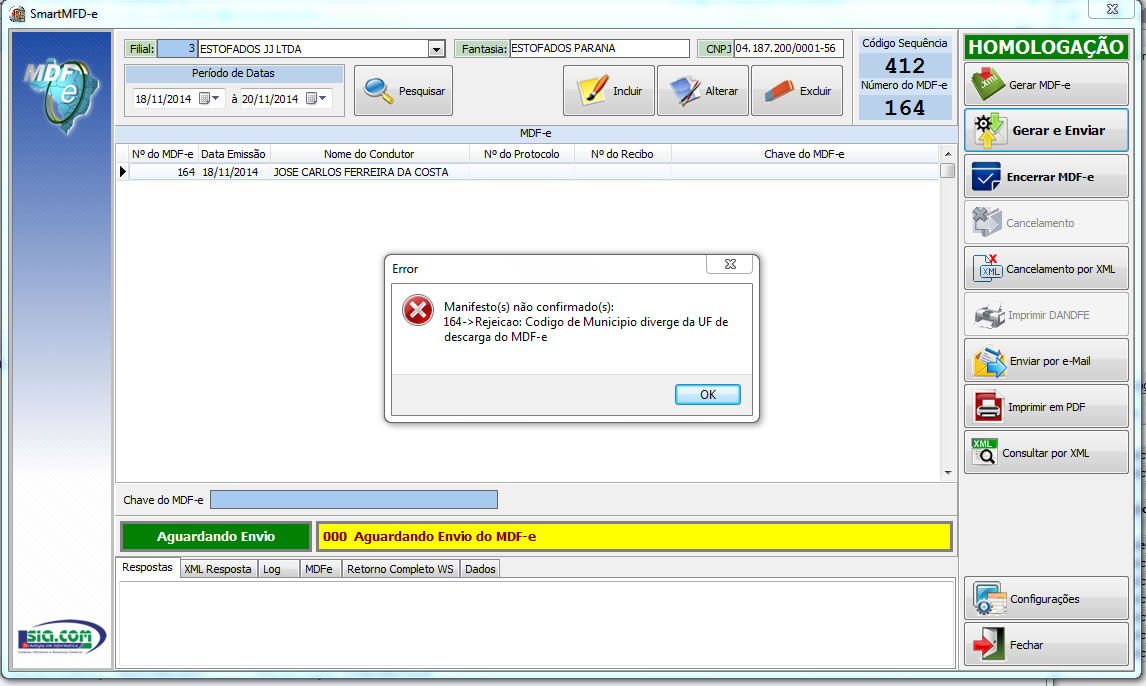Click the grid scroll down arrow
Viewport: 1146px width, 686px height.
948,473
